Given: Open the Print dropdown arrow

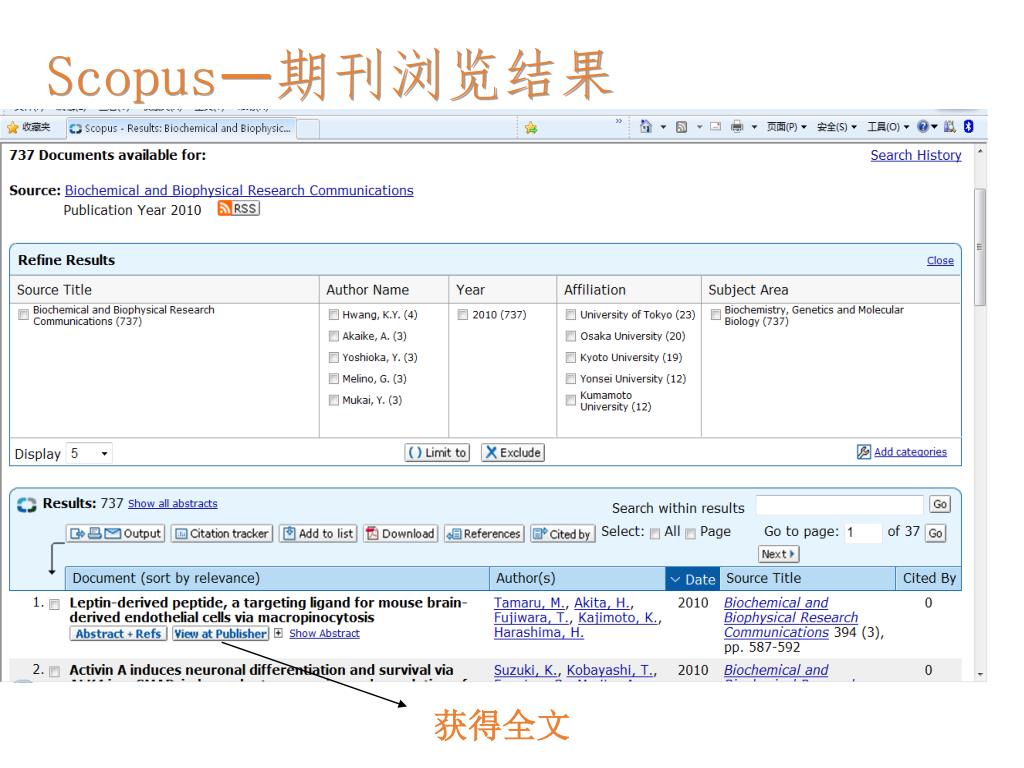Looking at the screenshot, I should pos(754,127).
